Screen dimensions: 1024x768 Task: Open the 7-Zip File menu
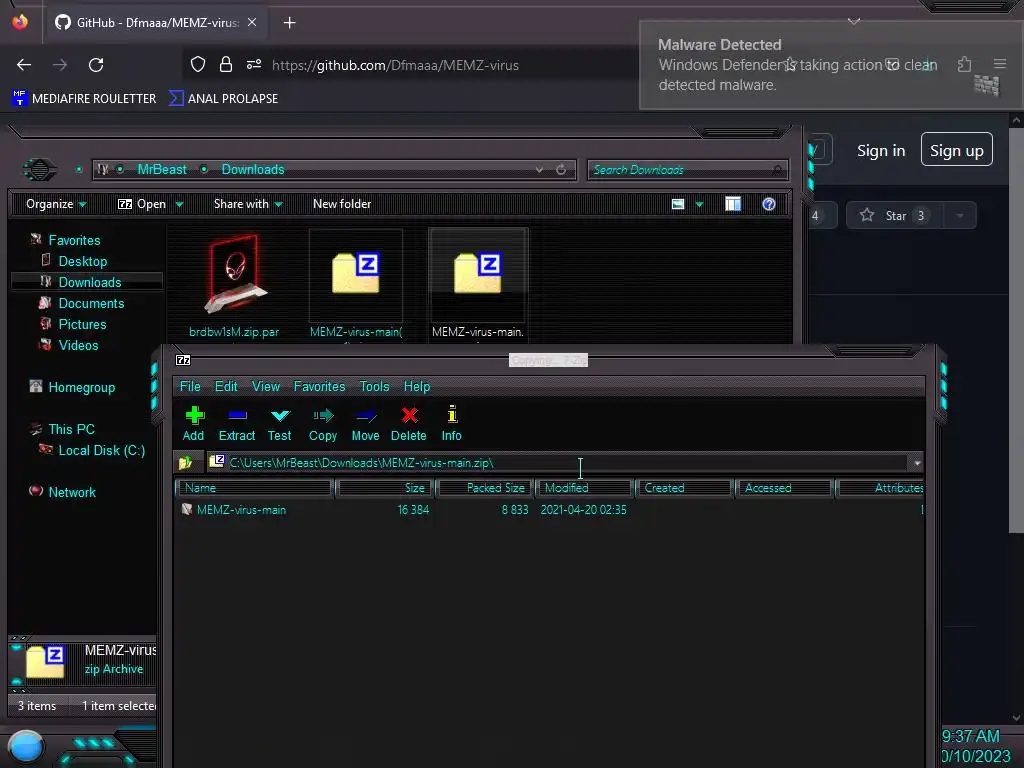[190, 387]
